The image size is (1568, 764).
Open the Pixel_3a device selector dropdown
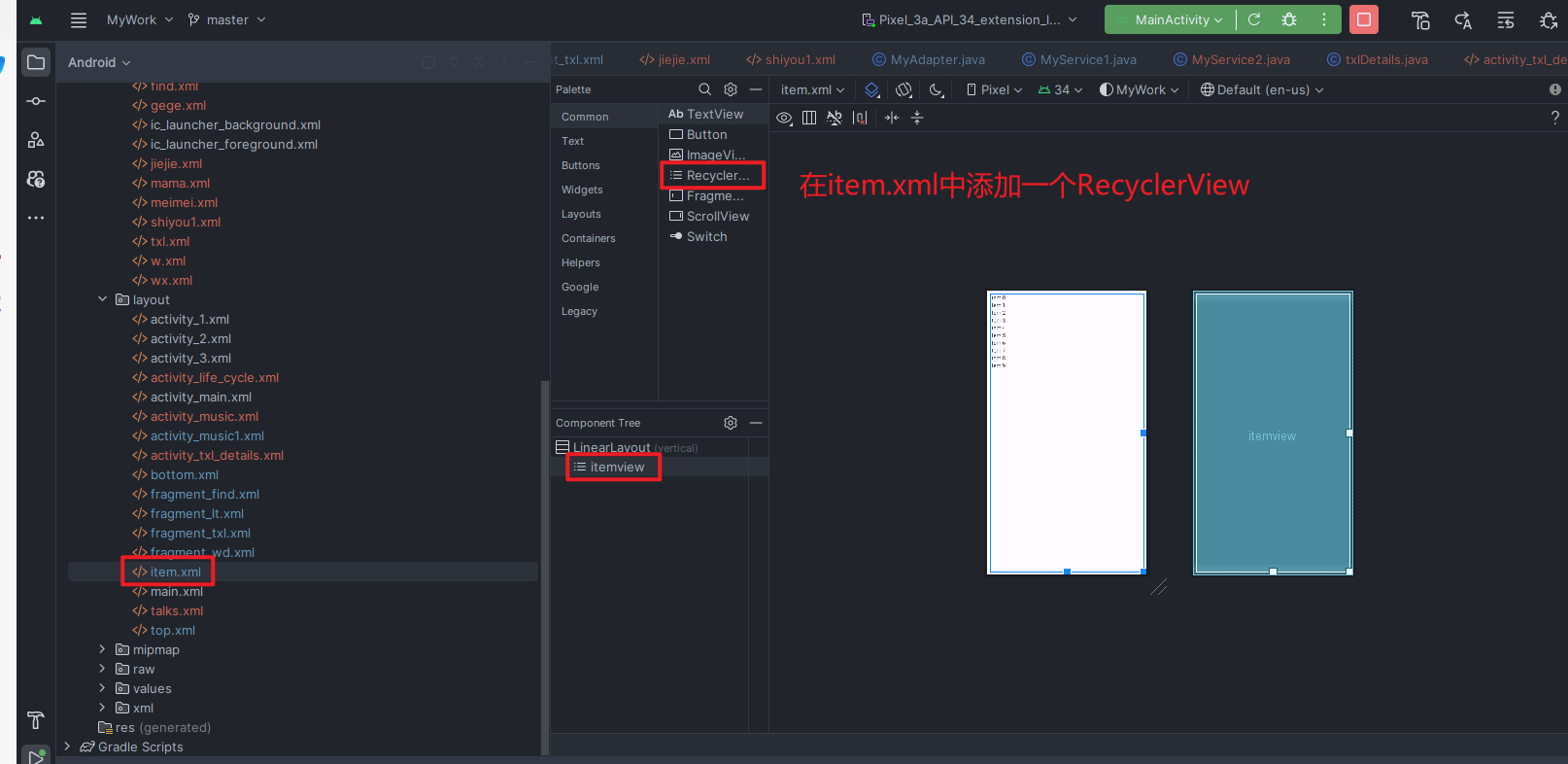pyautogui.click(x=970, y=19)
